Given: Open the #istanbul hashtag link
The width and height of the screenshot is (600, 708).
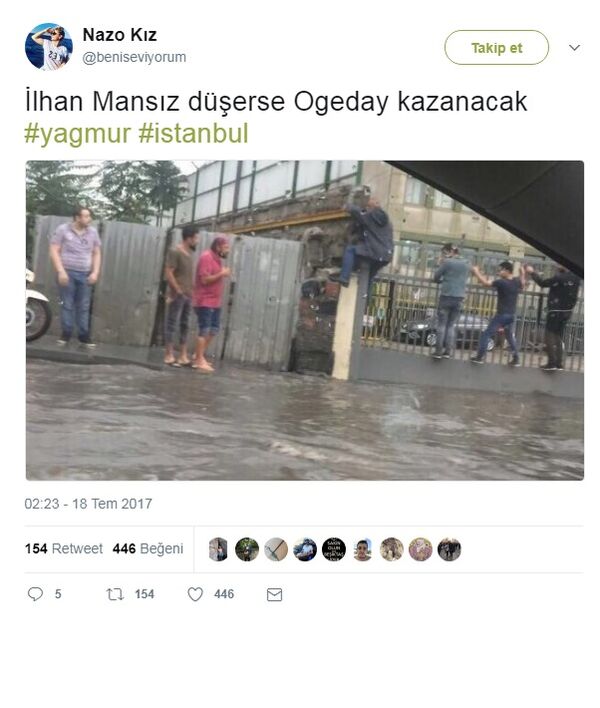Looking at the screenshot, I should click(x=193, y=134).
